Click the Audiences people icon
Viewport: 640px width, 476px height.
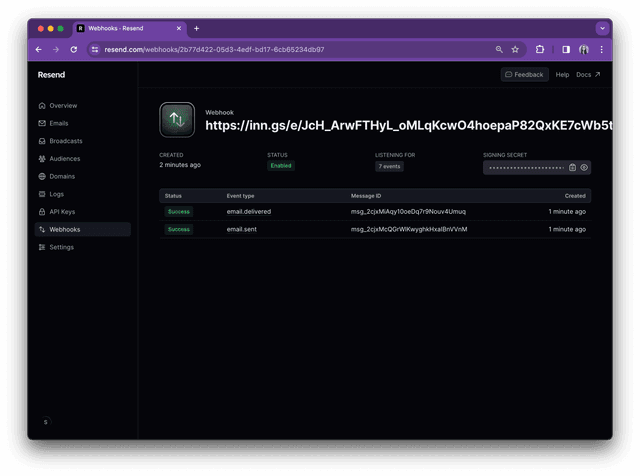(42, 159)
